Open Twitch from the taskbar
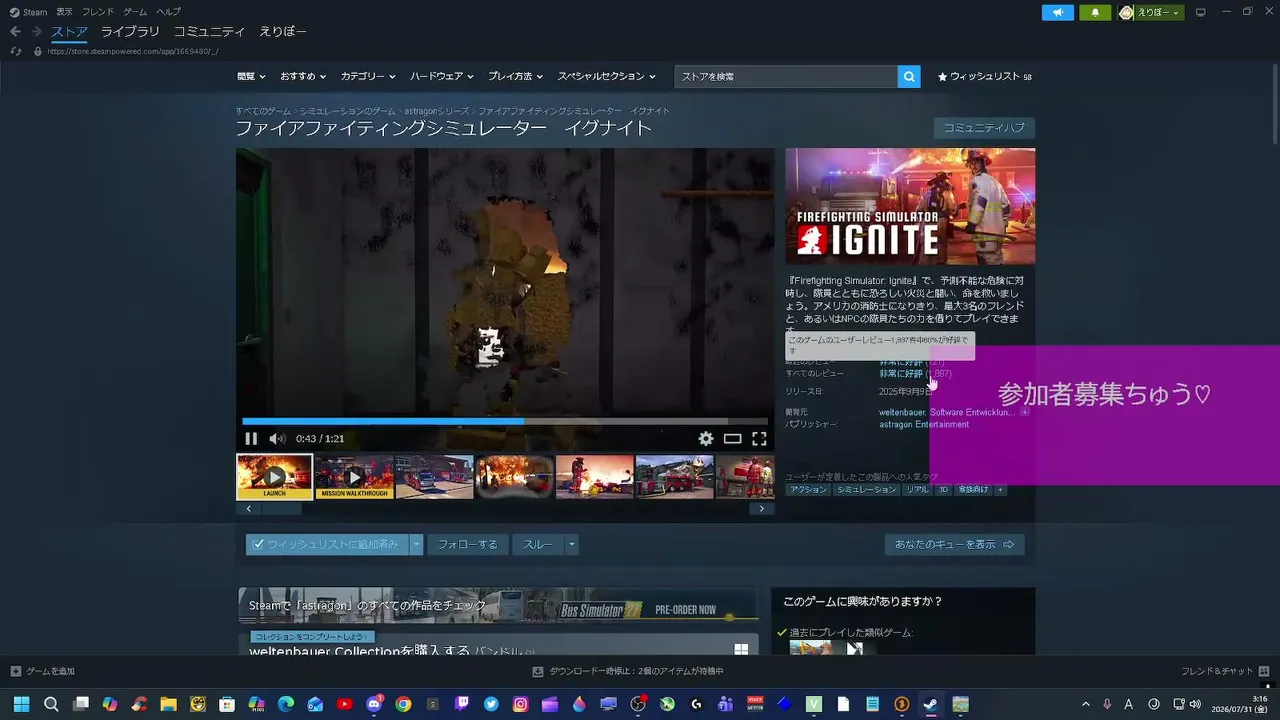 coord(462,704)
